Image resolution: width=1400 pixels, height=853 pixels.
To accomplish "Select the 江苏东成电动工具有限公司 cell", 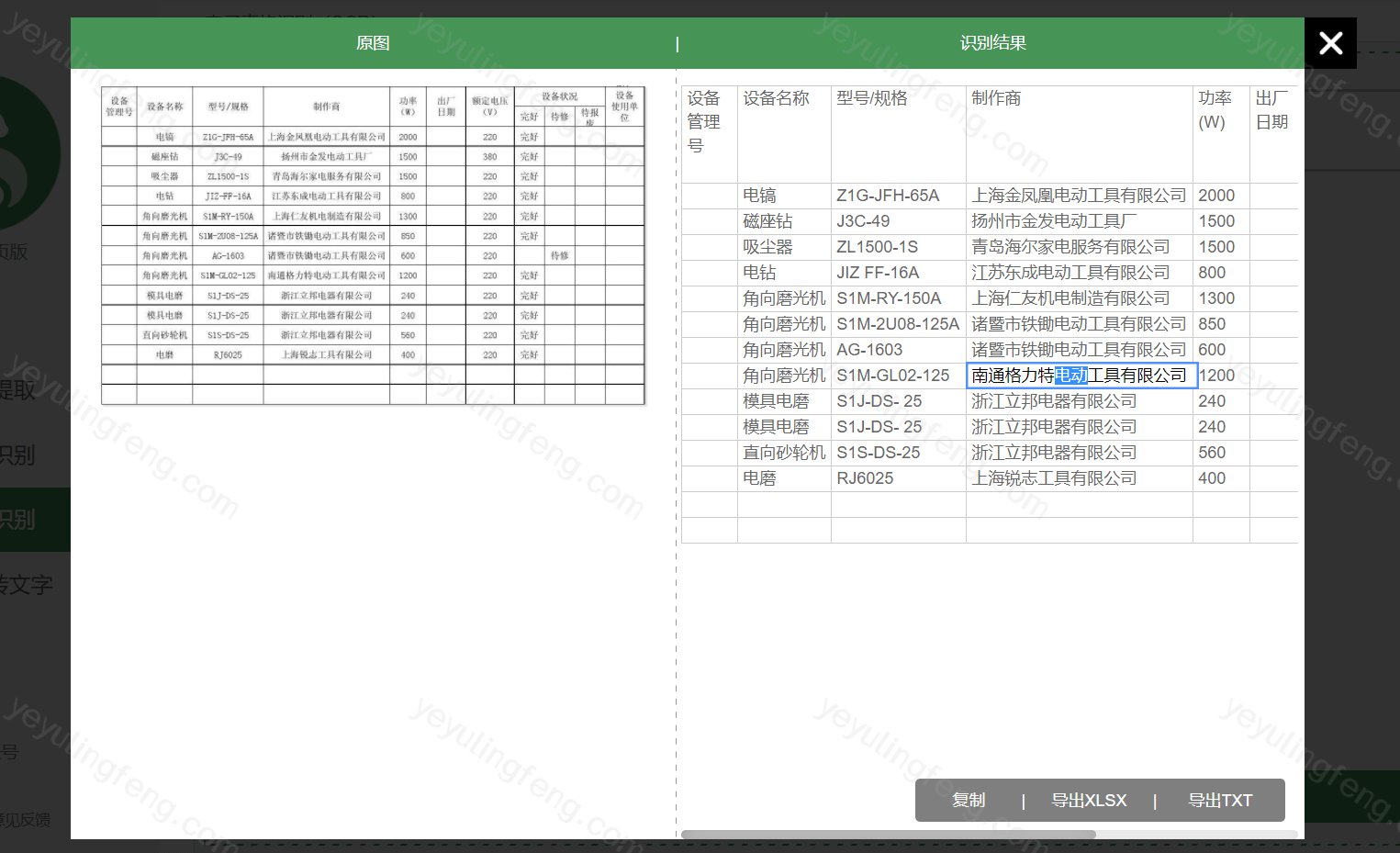I will tap(1080, 273).
